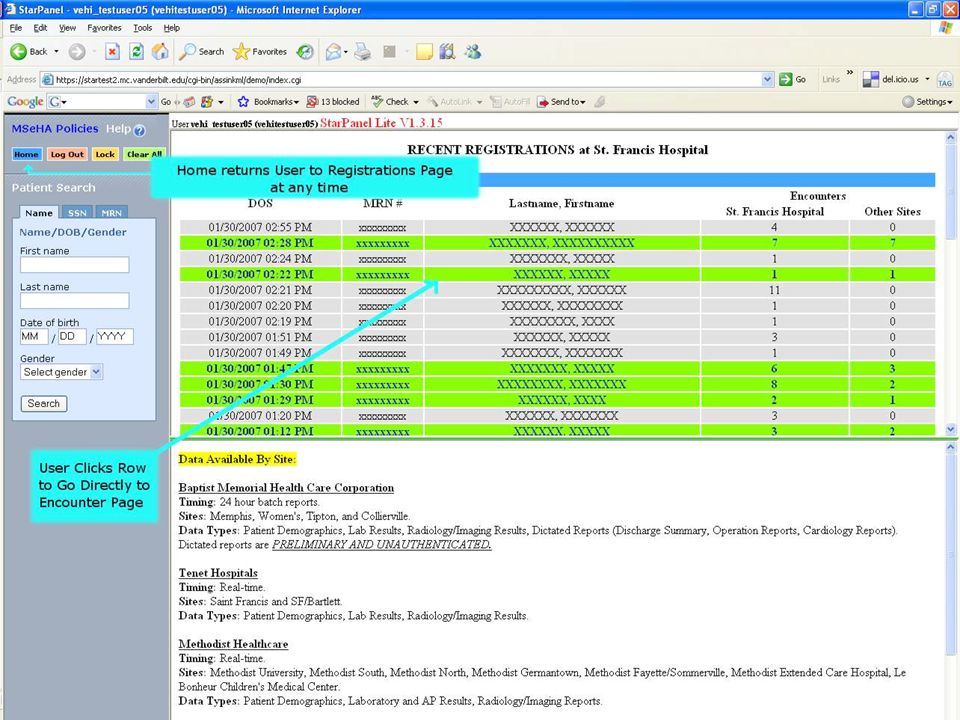The width and height of the screenshot is (960, 720).
Task: Open the address bar dropdown
Action: tap(767, 80)
